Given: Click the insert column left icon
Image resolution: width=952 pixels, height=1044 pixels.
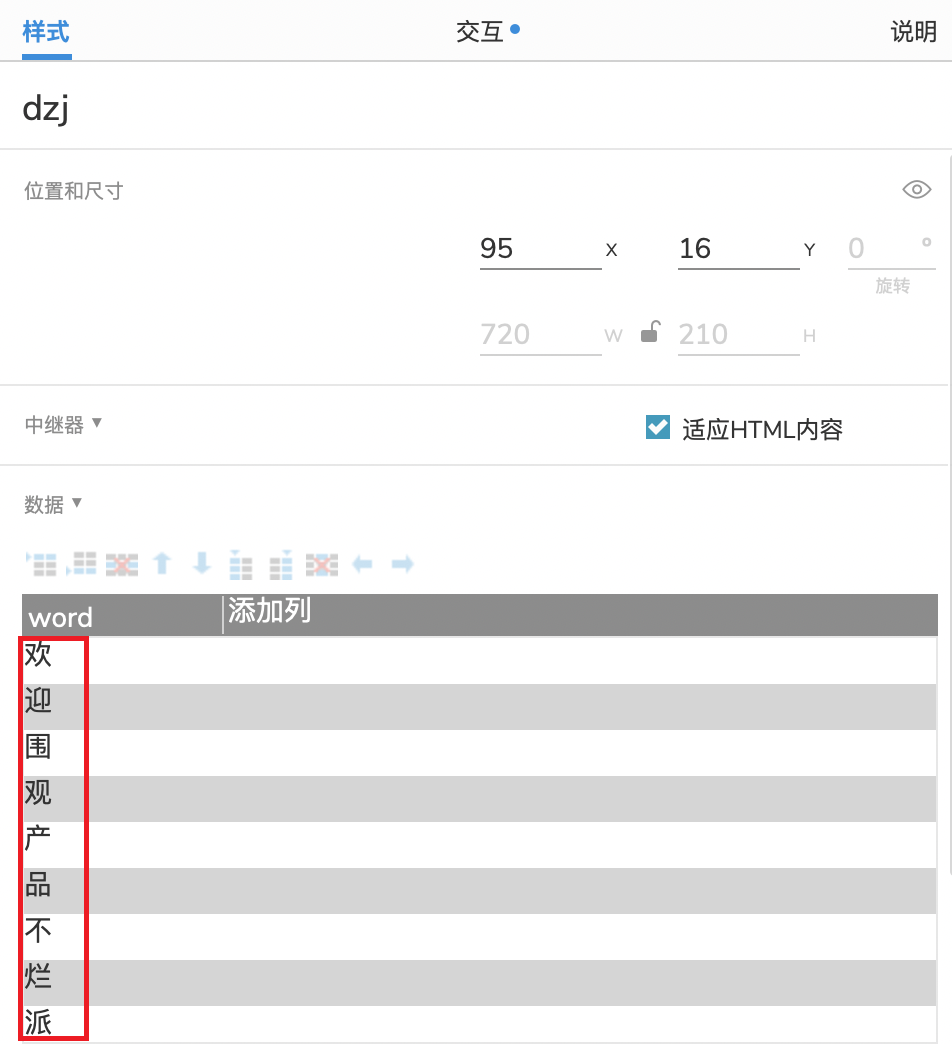Looking at the screenshot, I should tap(240, 565).
